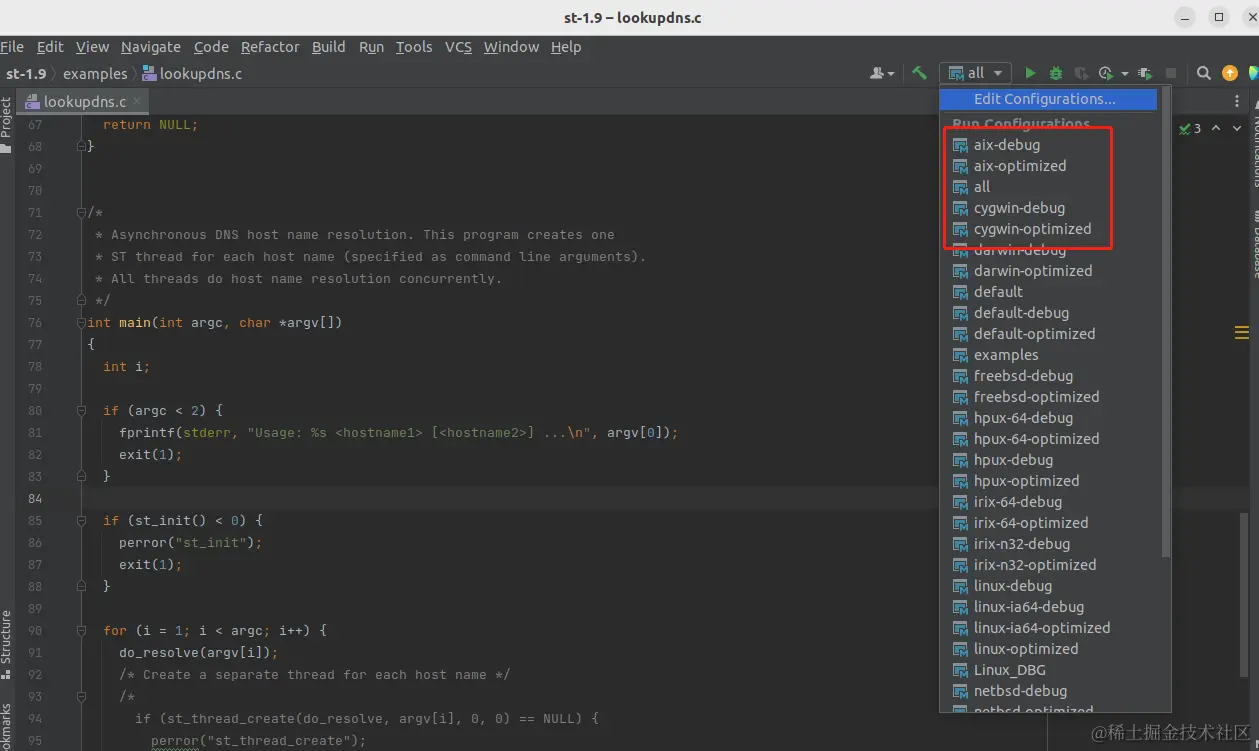This screenshot has width=1259, height=751.
Task: Go to next highlighted problem arrow
Action: pos(1239,128)
